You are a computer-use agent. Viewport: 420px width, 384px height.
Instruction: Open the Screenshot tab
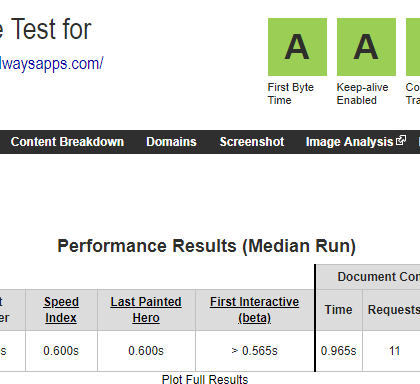pyautogui.click(x=252, y=142)
